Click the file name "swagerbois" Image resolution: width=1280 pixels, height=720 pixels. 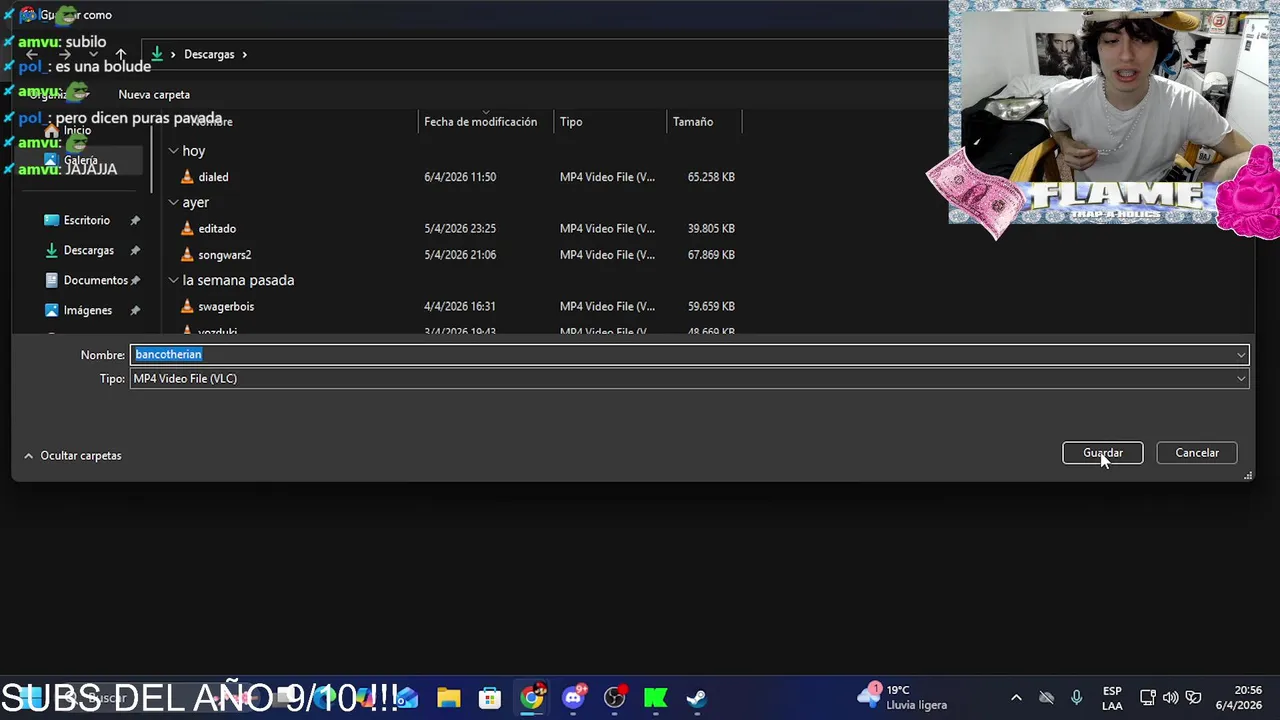click(226, 307)
